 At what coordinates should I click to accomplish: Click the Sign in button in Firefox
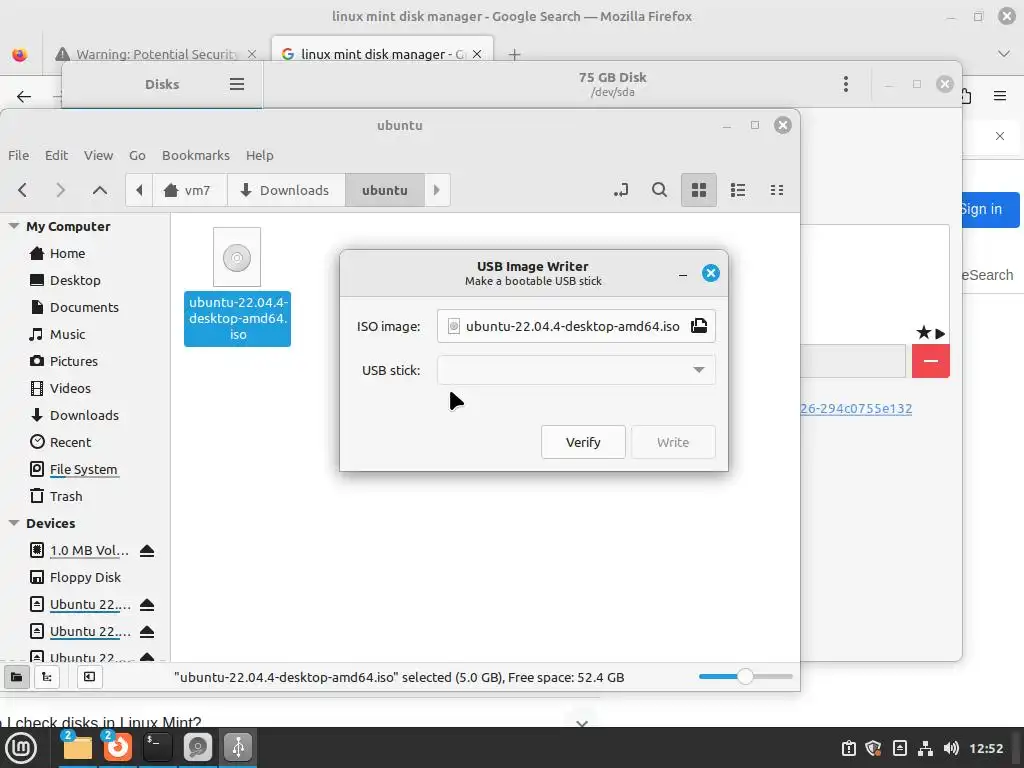[x=990, y=210]
